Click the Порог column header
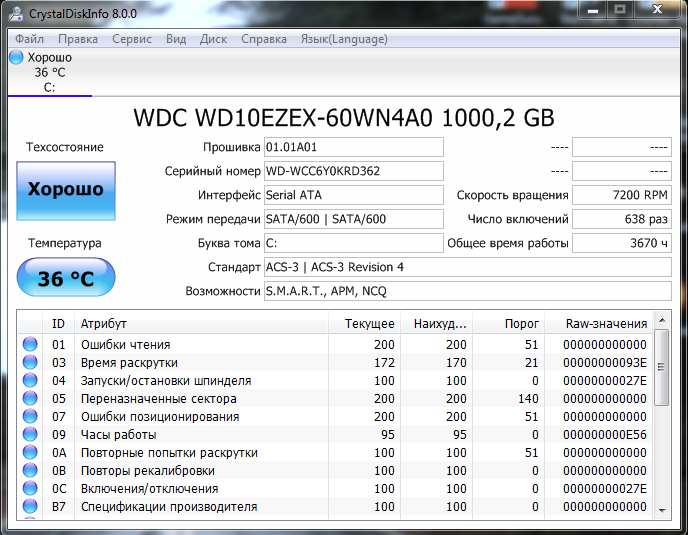 click(509, 323)
